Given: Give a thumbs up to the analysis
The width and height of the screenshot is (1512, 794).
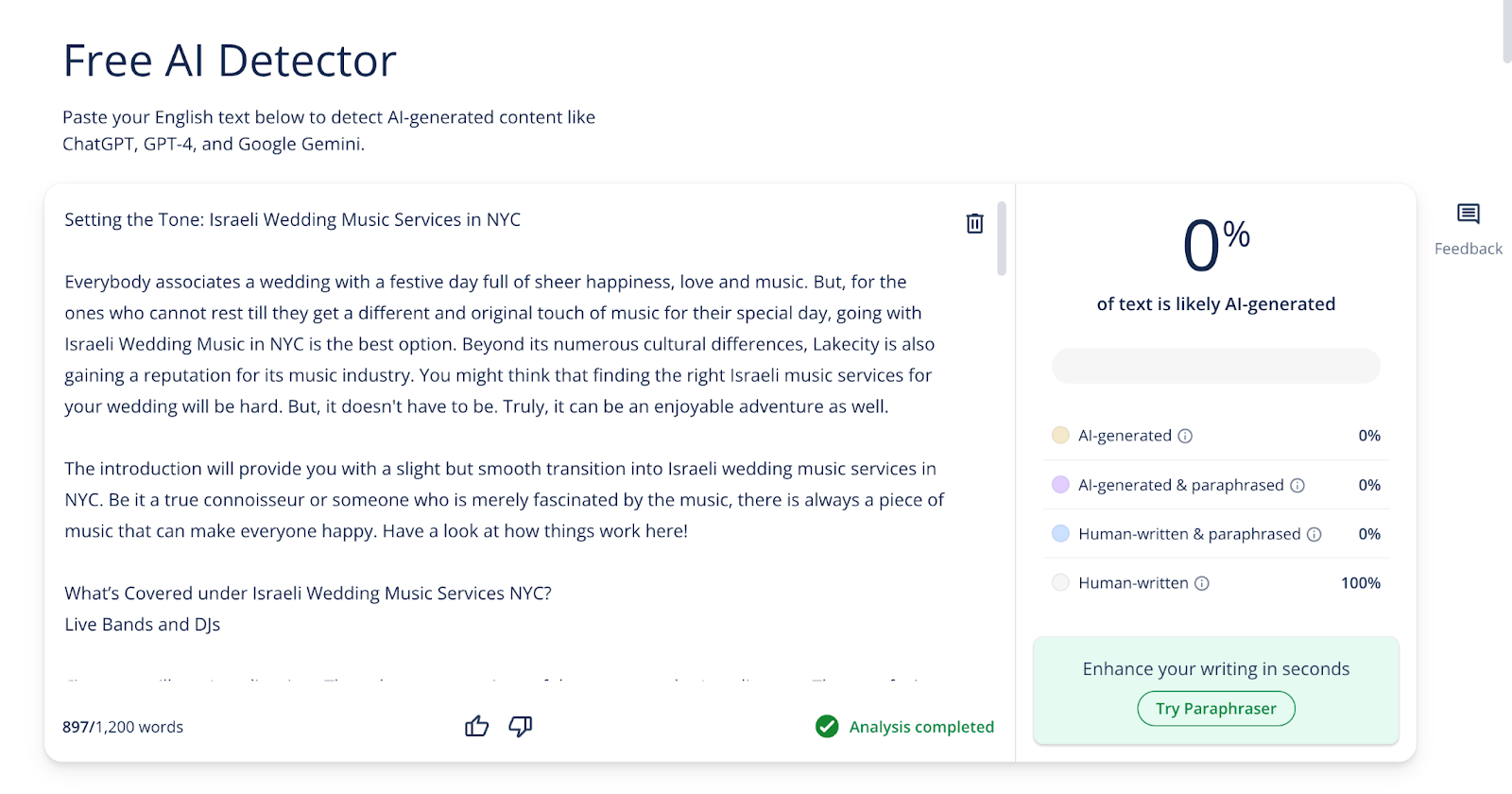Looking at the screenshot, I should [x=477, y=726].
